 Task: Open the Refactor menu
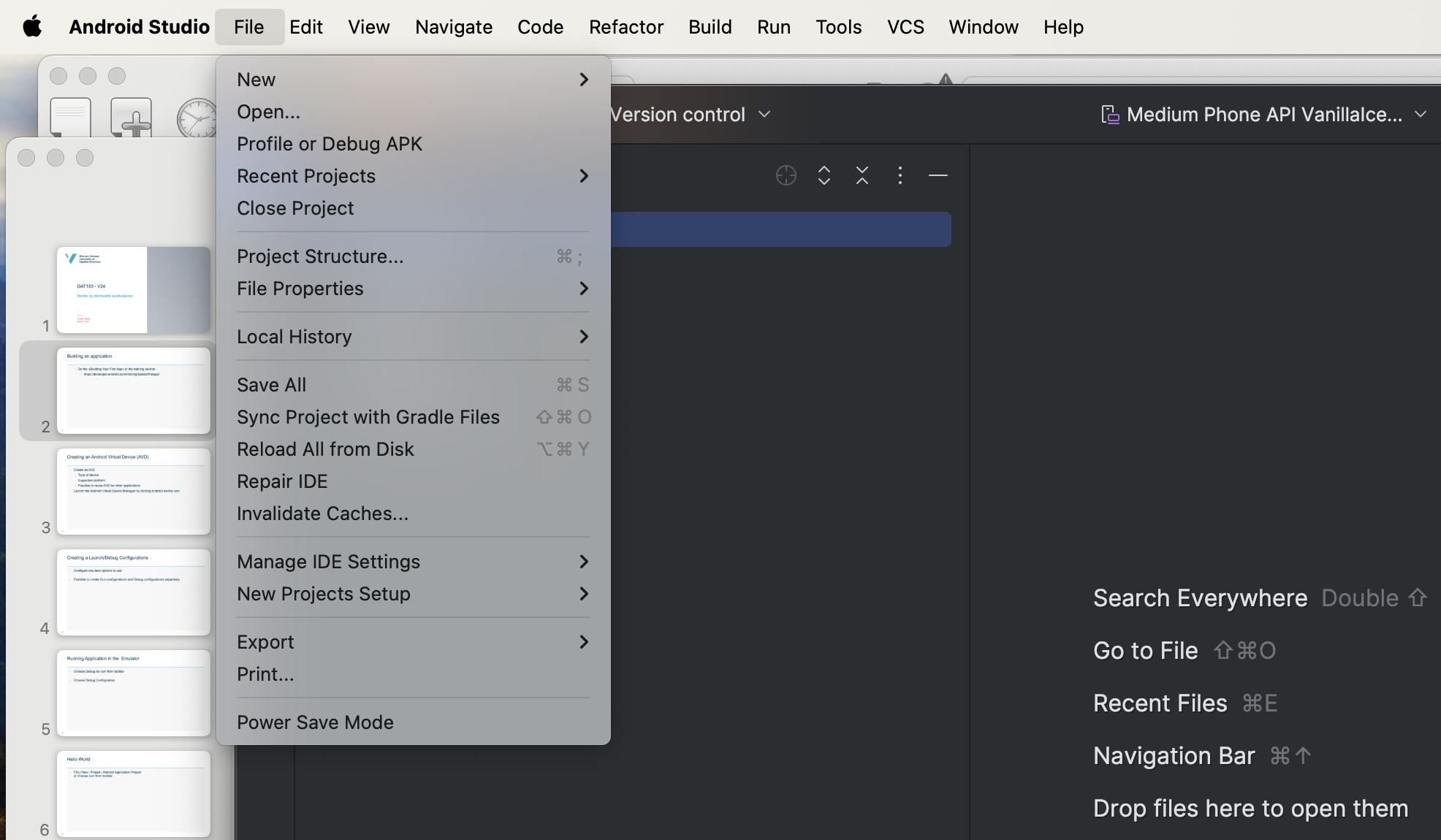click(626, 27)
